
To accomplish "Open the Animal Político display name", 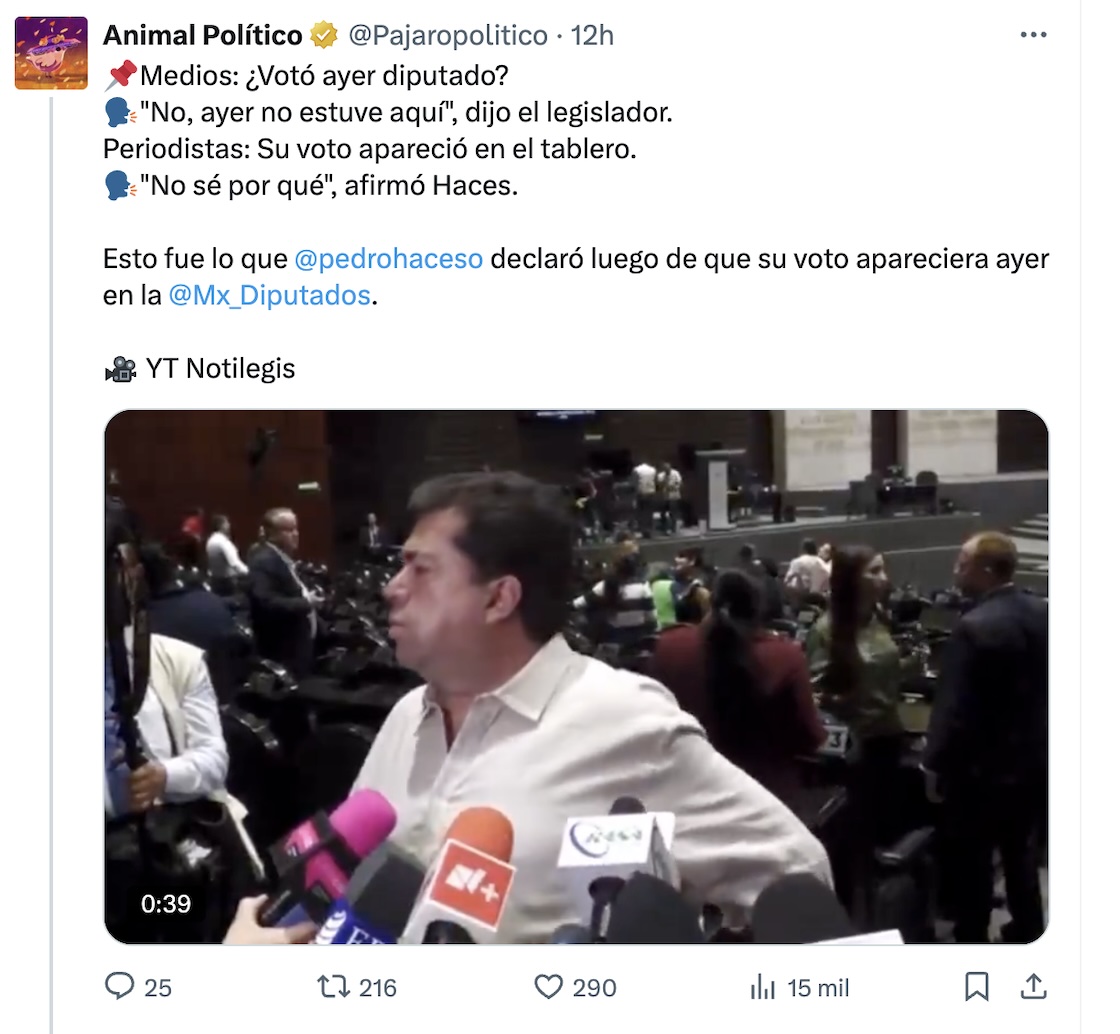I will (203, 35).
